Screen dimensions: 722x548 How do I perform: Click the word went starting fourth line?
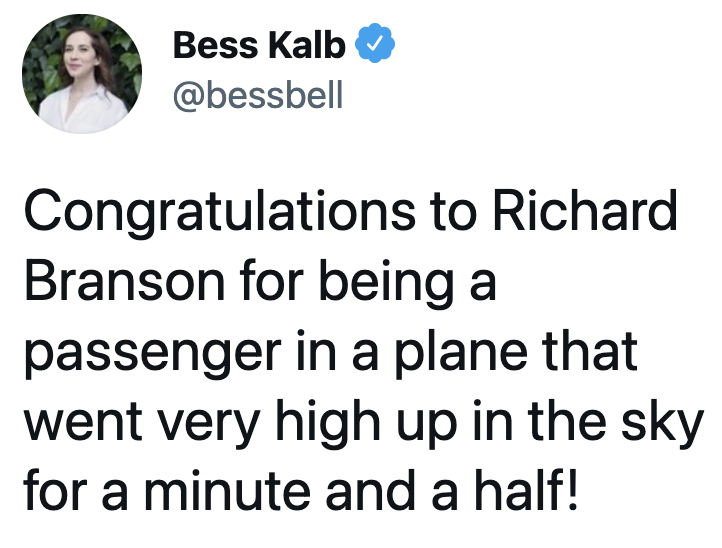click(x=83, y=422)
